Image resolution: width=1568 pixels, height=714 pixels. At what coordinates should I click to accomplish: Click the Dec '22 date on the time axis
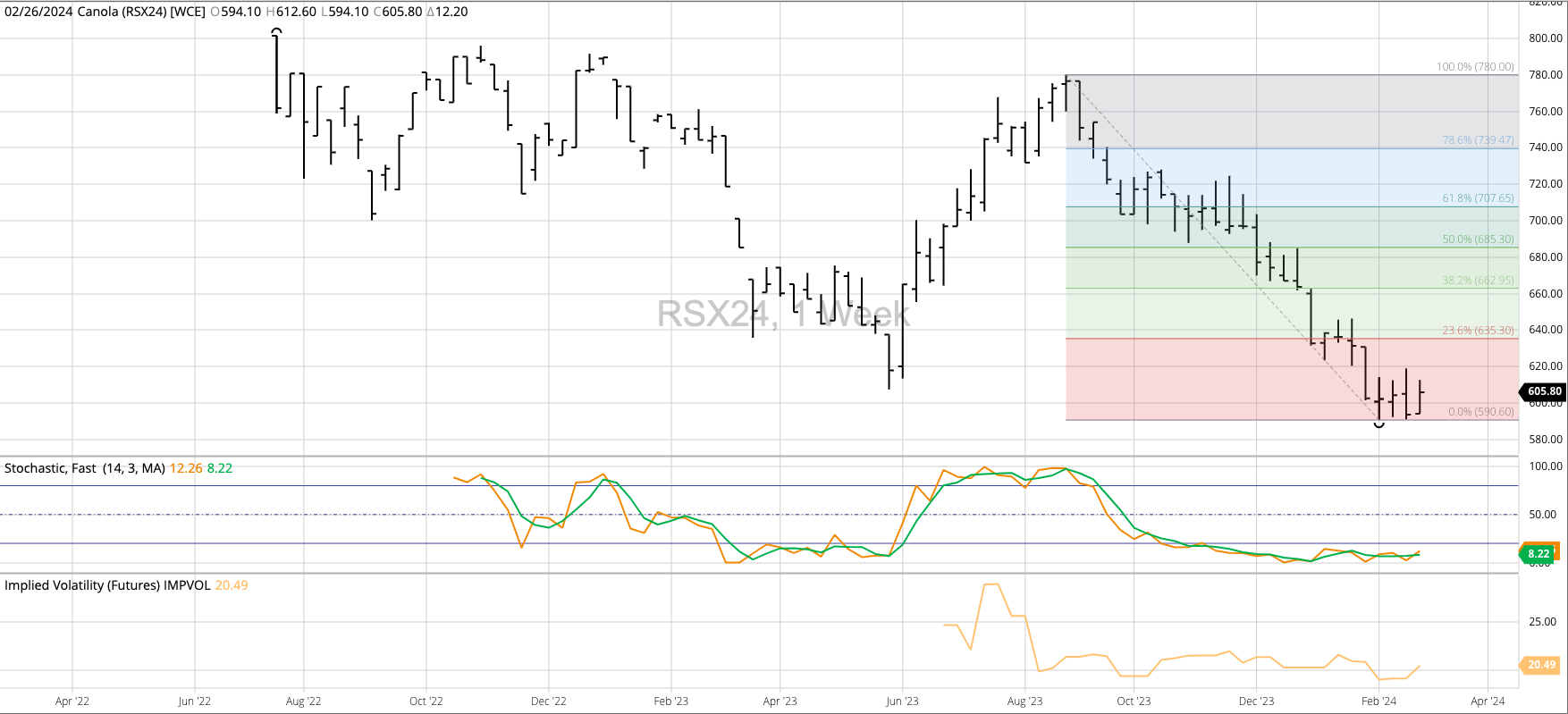548,701
